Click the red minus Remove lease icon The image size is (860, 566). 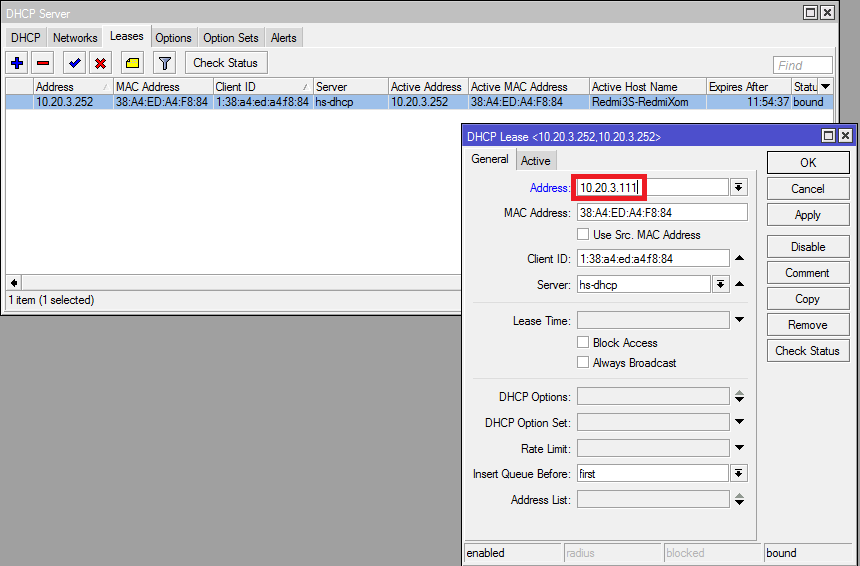[43, 63]
